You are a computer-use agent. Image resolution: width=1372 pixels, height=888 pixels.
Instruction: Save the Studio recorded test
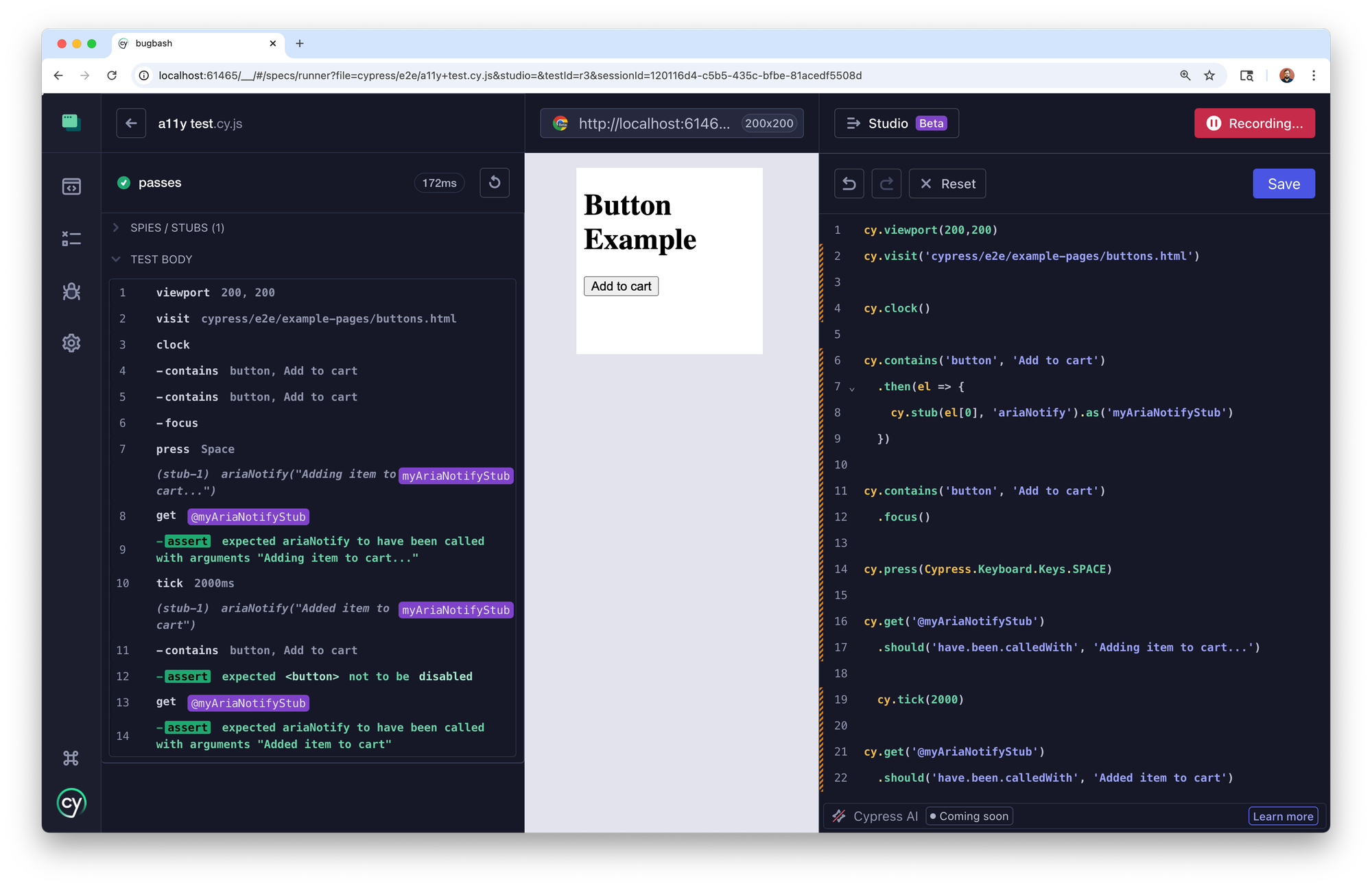[x=1284, y=183]
